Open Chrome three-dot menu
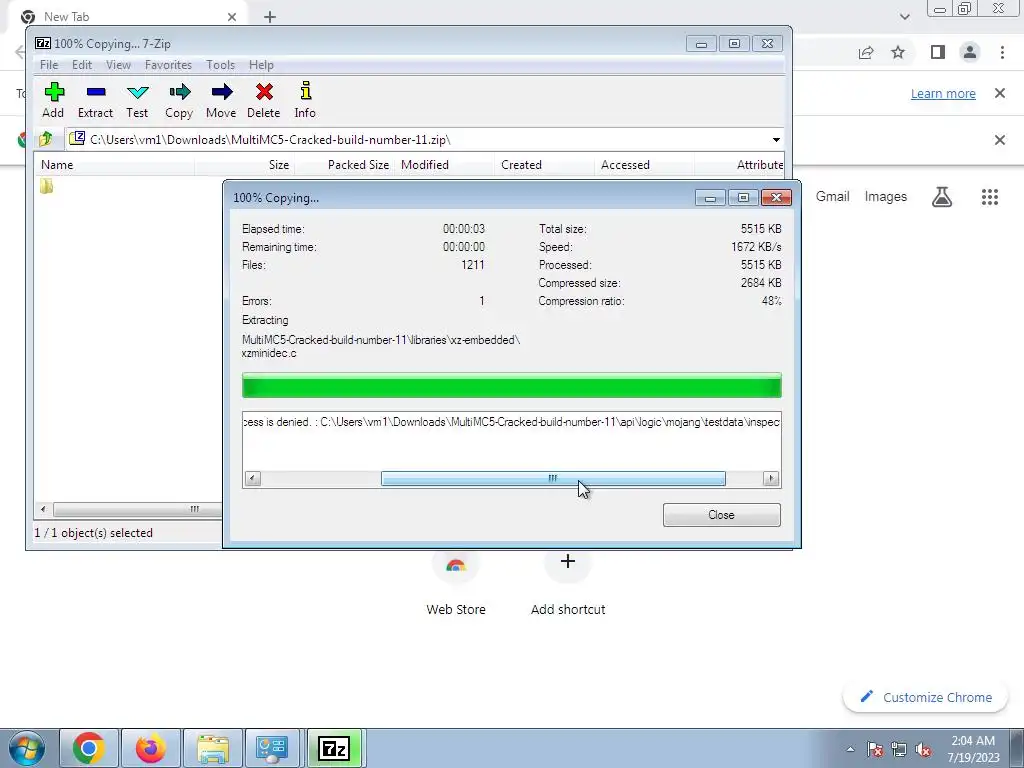This screenshot has height=768, width=1024. click(1002, 52)
